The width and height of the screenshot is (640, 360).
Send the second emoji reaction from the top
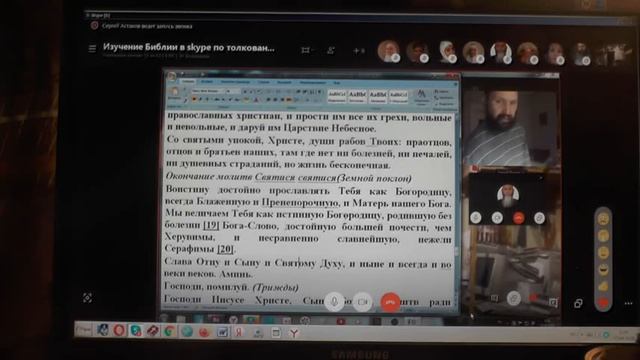tap(603, 236)
